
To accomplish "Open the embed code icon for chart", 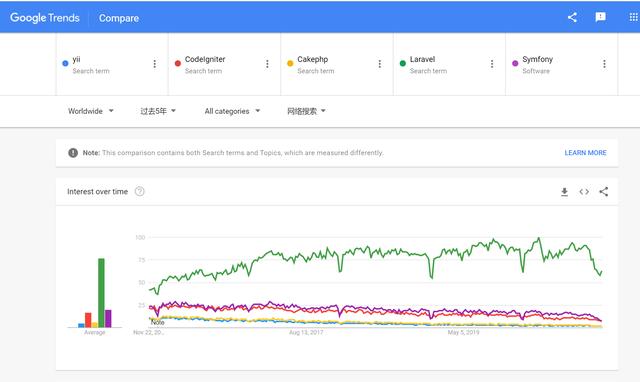I will [x=584, y=192].
